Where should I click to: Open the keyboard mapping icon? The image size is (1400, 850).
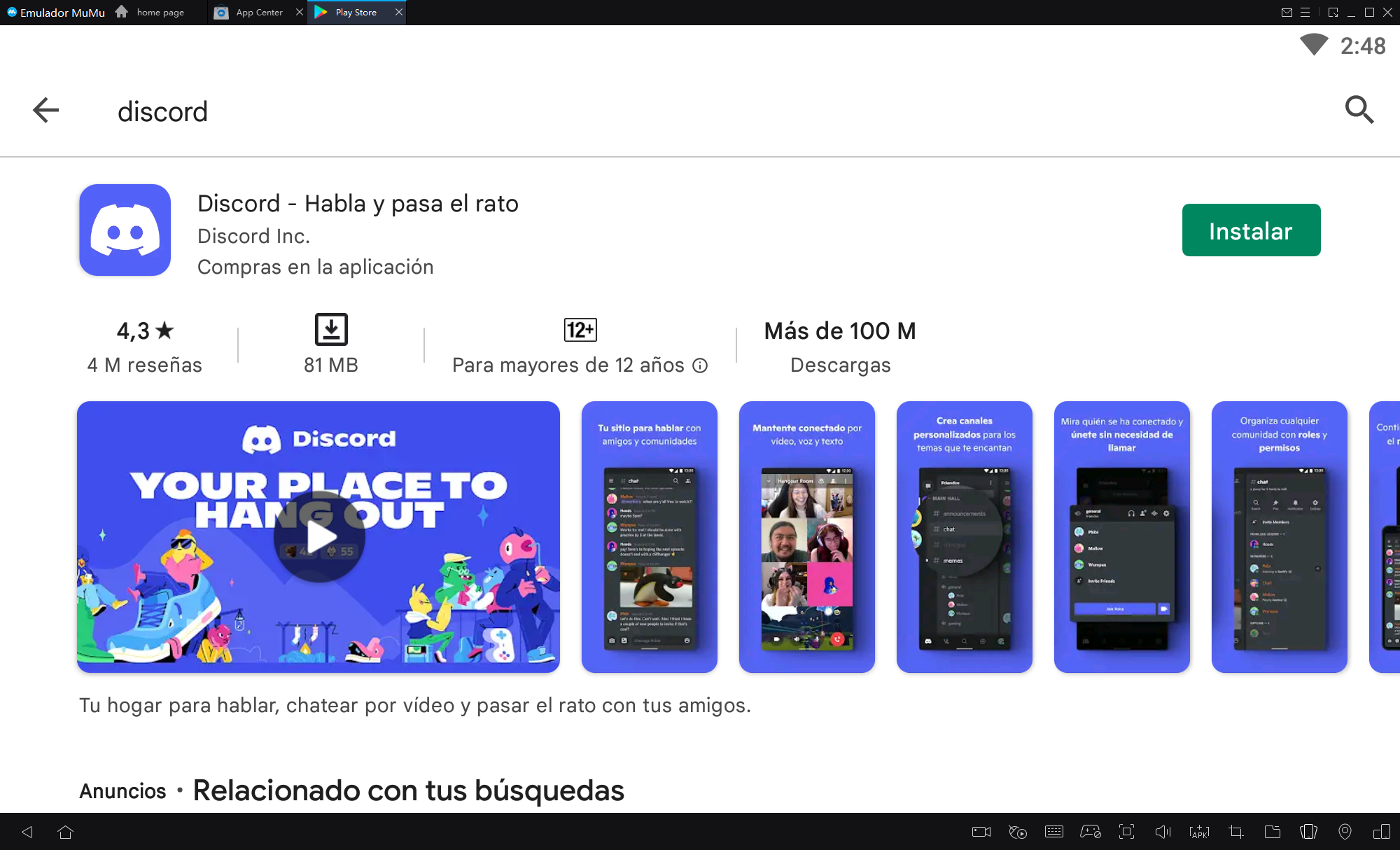pos(1053,832)
